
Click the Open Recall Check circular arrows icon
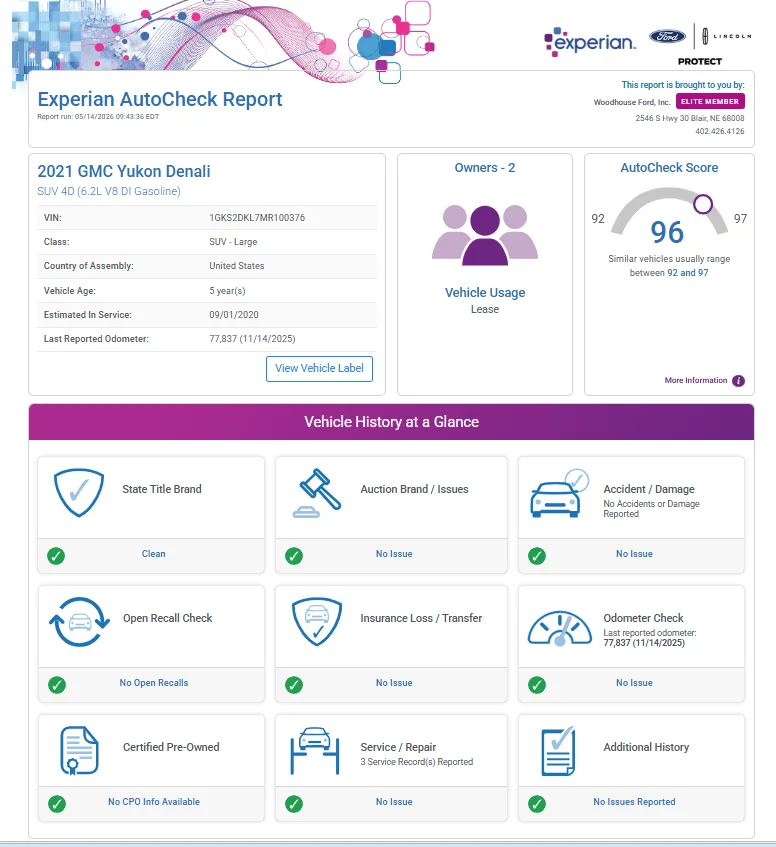(x=79, y=622)
